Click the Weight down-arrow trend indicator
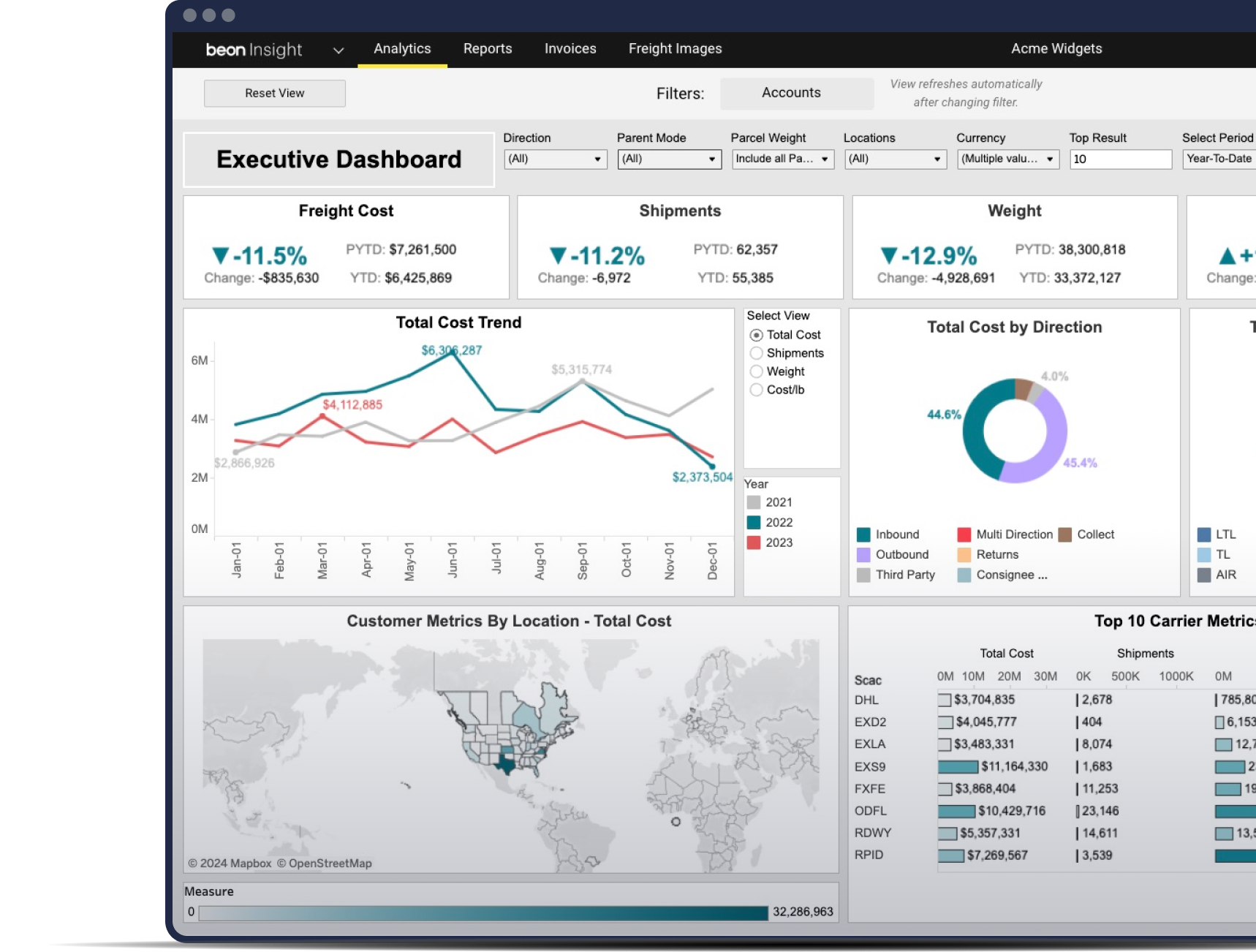Image resolution: width=1256 pixels, height=952 pixels. tap(889, 256)
